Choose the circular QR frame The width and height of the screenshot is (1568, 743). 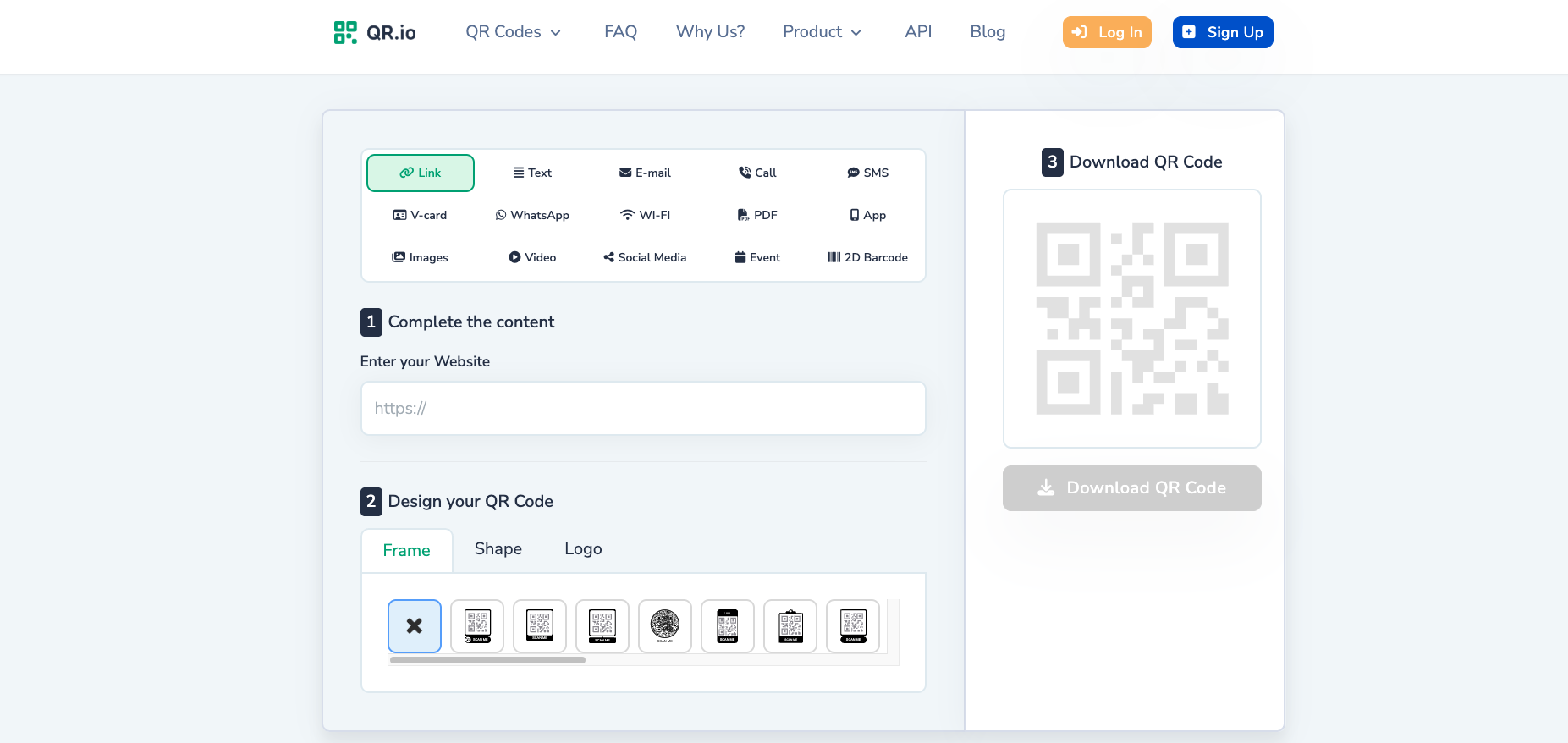pyautogui.click(x=665, y=626)
